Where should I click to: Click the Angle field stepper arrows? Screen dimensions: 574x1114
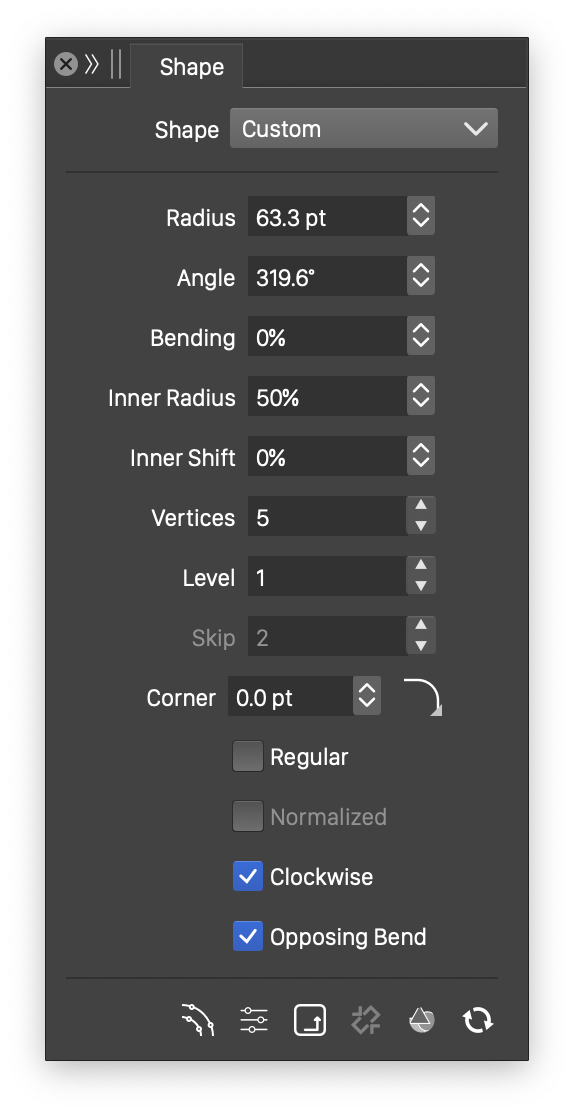tap(421, 276)
